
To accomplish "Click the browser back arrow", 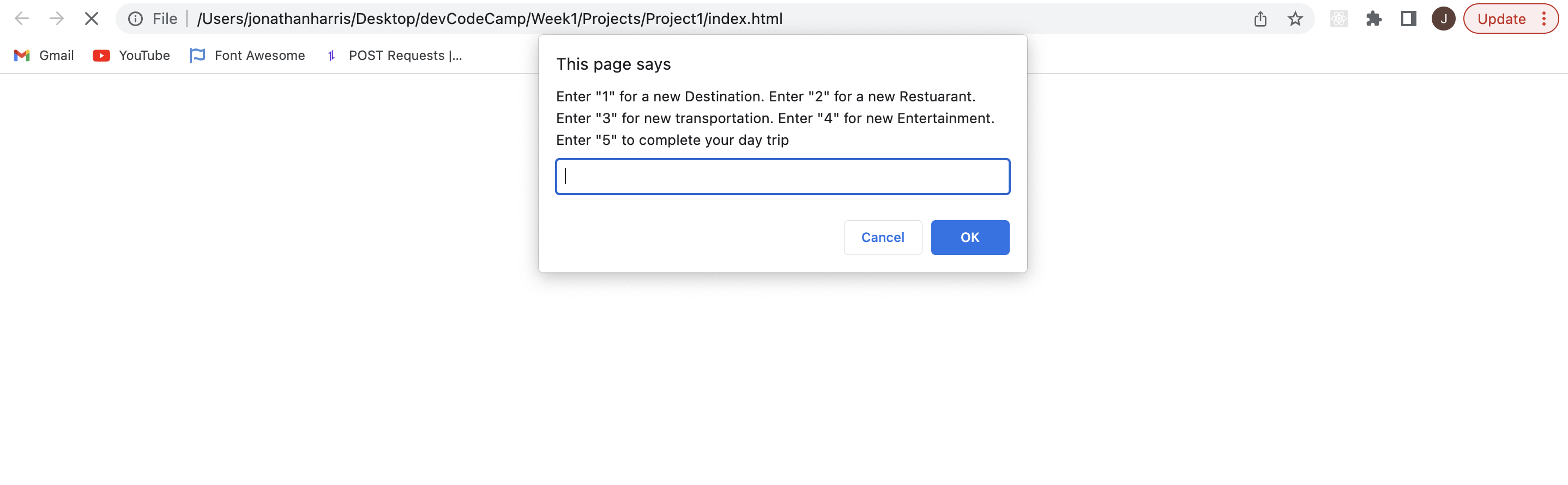I will point(22,19).
